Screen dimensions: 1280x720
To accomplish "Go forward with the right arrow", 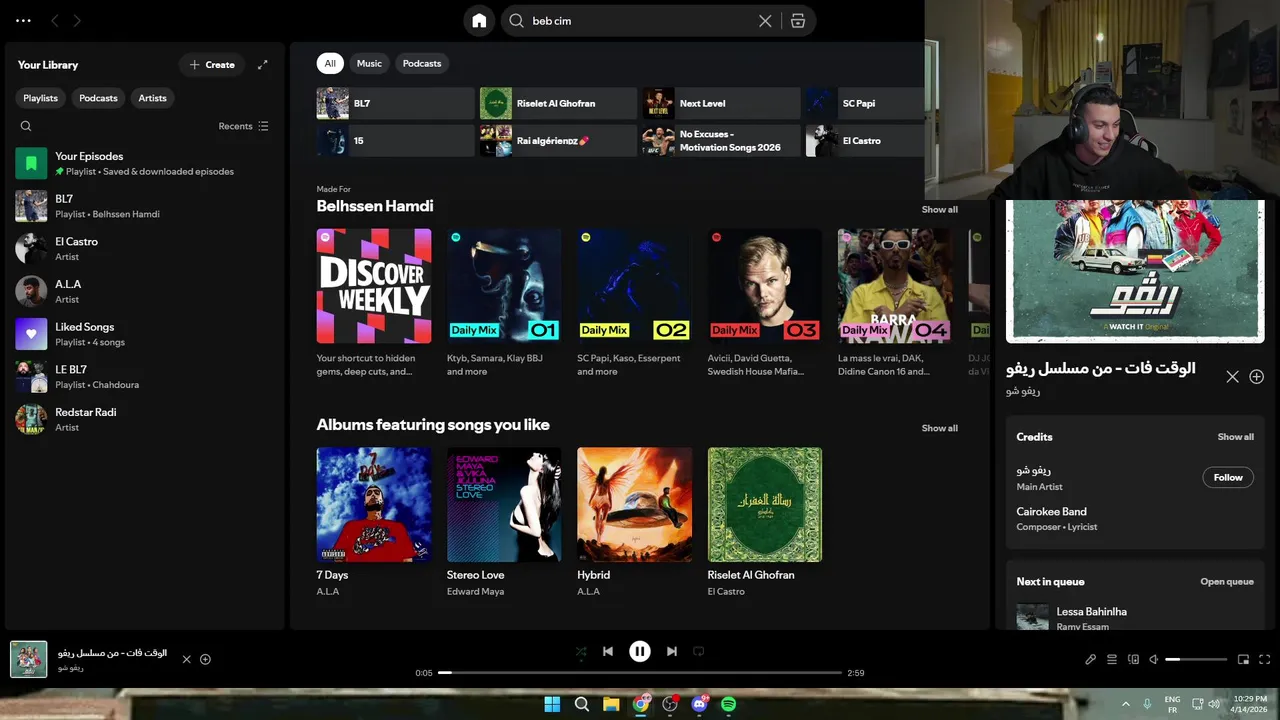I will pyautogui.click(x=77, y=20).
